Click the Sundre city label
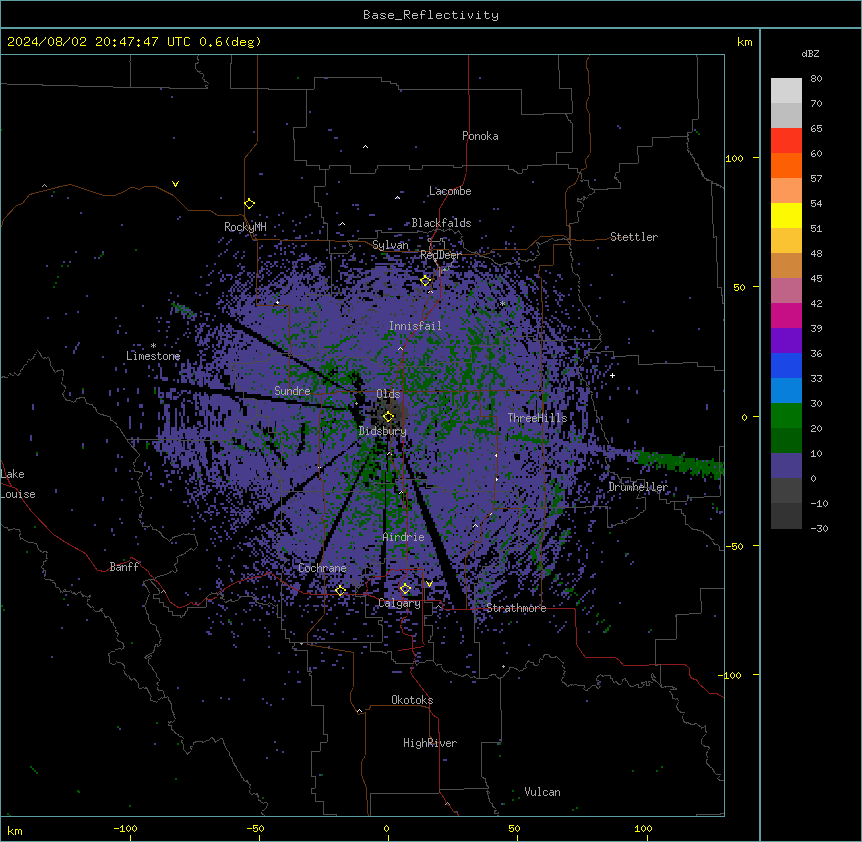 292,391
